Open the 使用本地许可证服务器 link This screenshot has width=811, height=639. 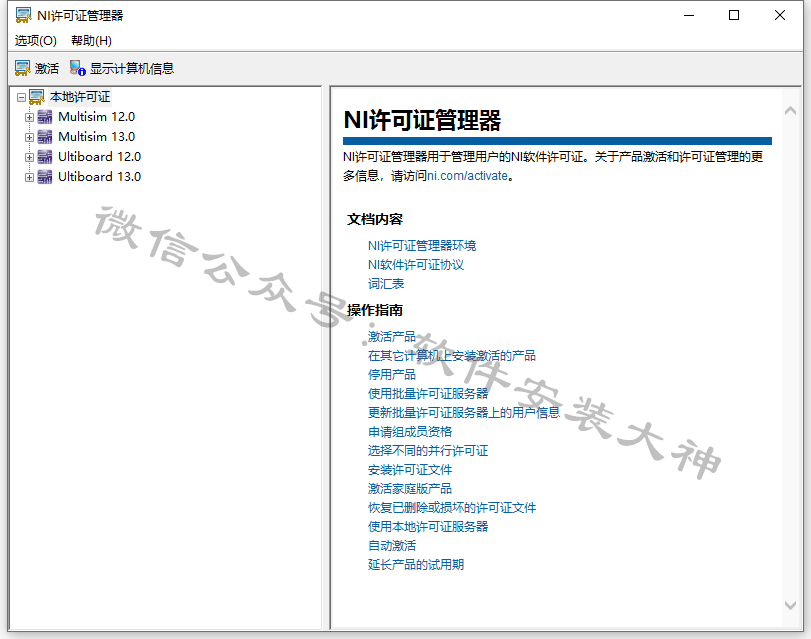click(x=428, y=527)
